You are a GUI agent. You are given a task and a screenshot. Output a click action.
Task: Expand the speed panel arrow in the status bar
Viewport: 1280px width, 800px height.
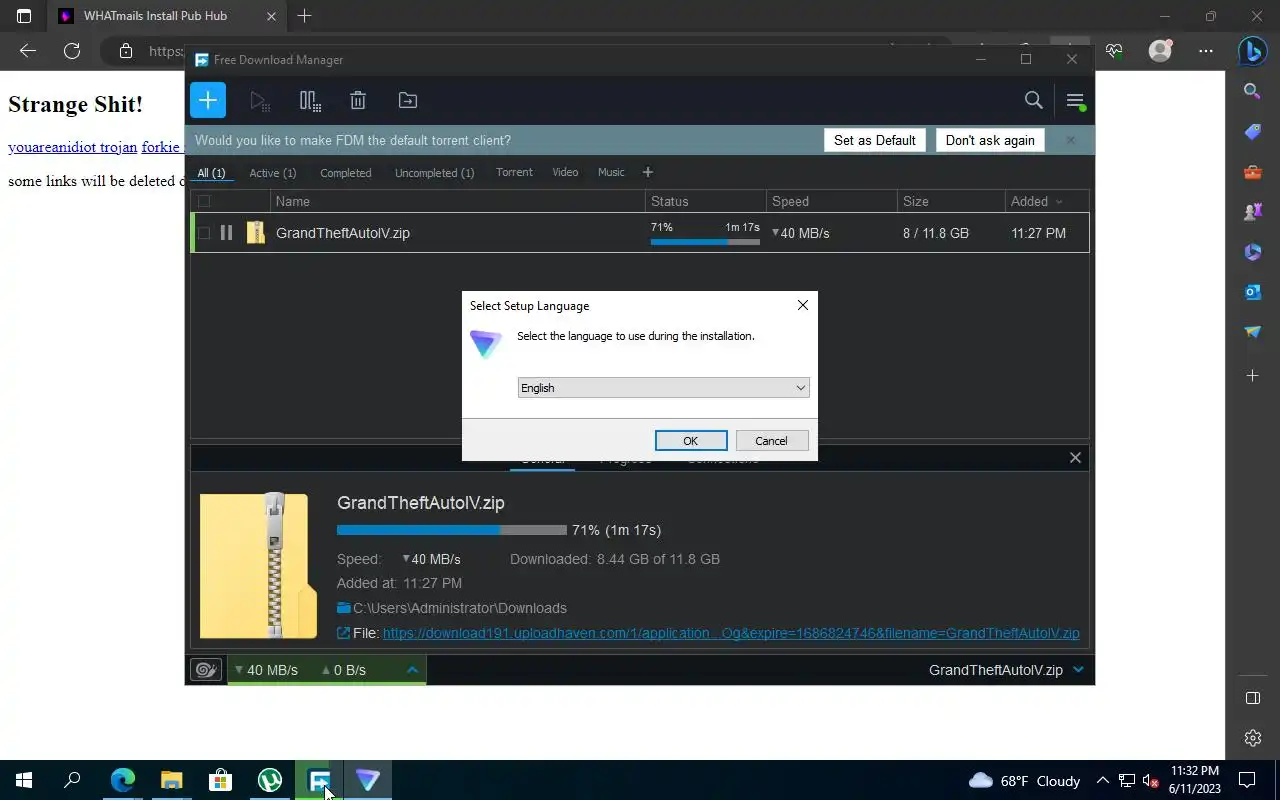point(412,670)
